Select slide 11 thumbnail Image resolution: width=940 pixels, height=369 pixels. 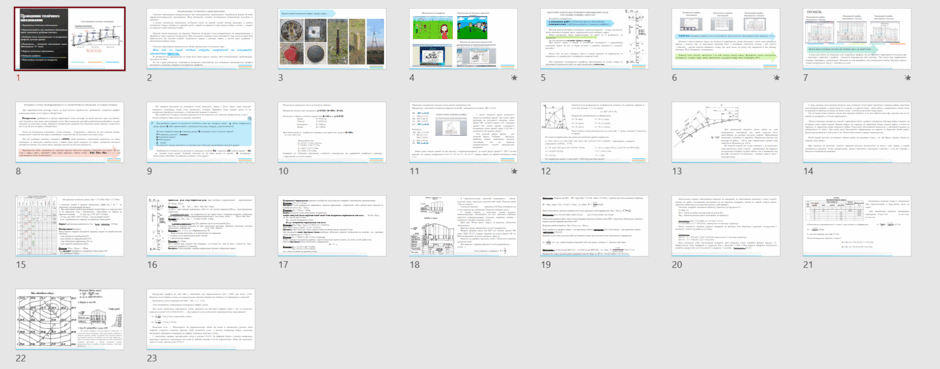[463, 133]
